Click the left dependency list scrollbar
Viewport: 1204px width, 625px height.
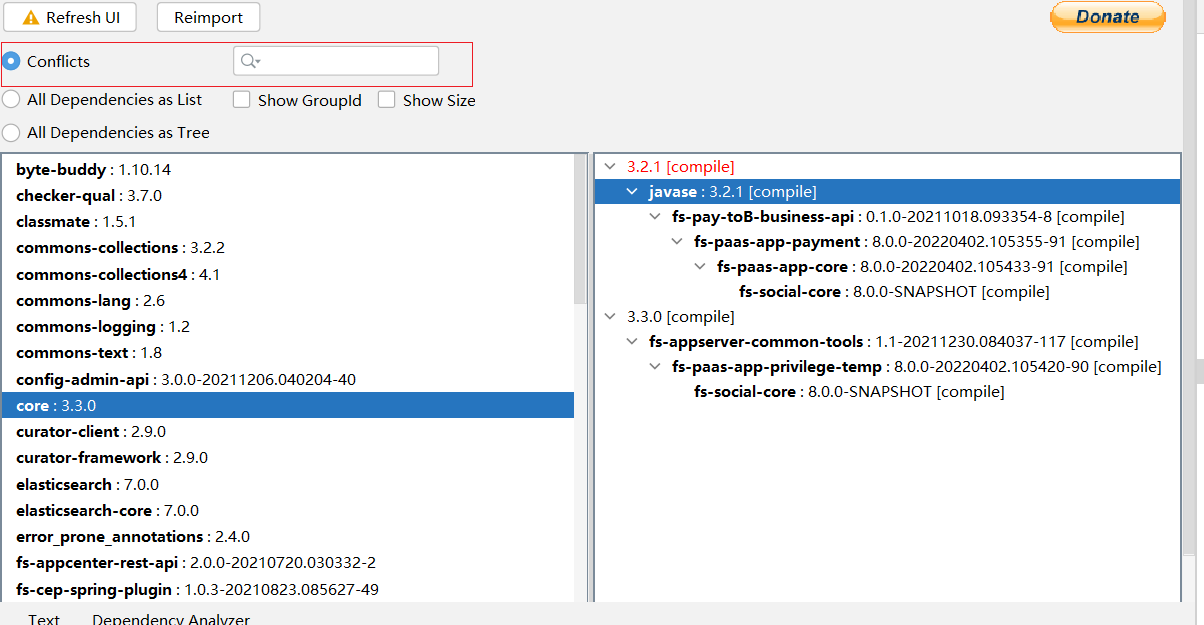click(x=580, y=230)
